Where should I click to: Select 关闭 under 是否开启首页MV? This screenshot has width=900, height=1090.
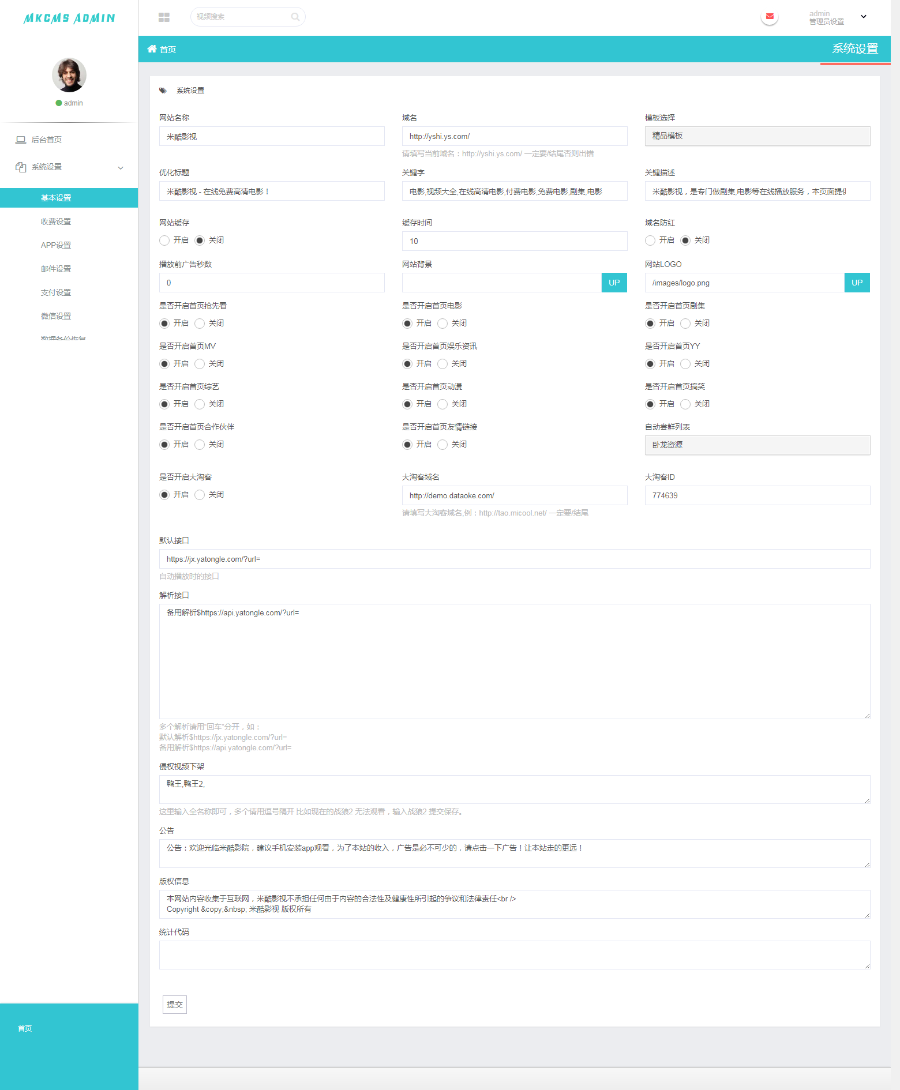point(200,364)
